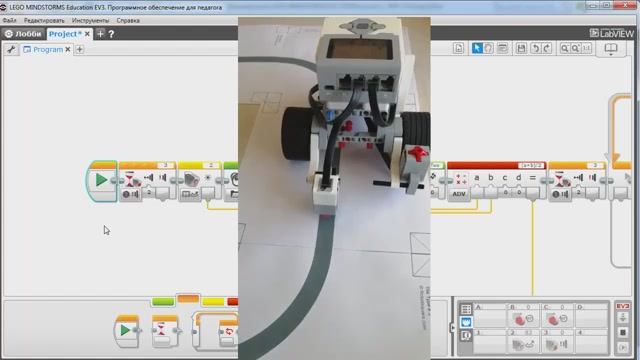Select motor on port B

tap(523, 316)
